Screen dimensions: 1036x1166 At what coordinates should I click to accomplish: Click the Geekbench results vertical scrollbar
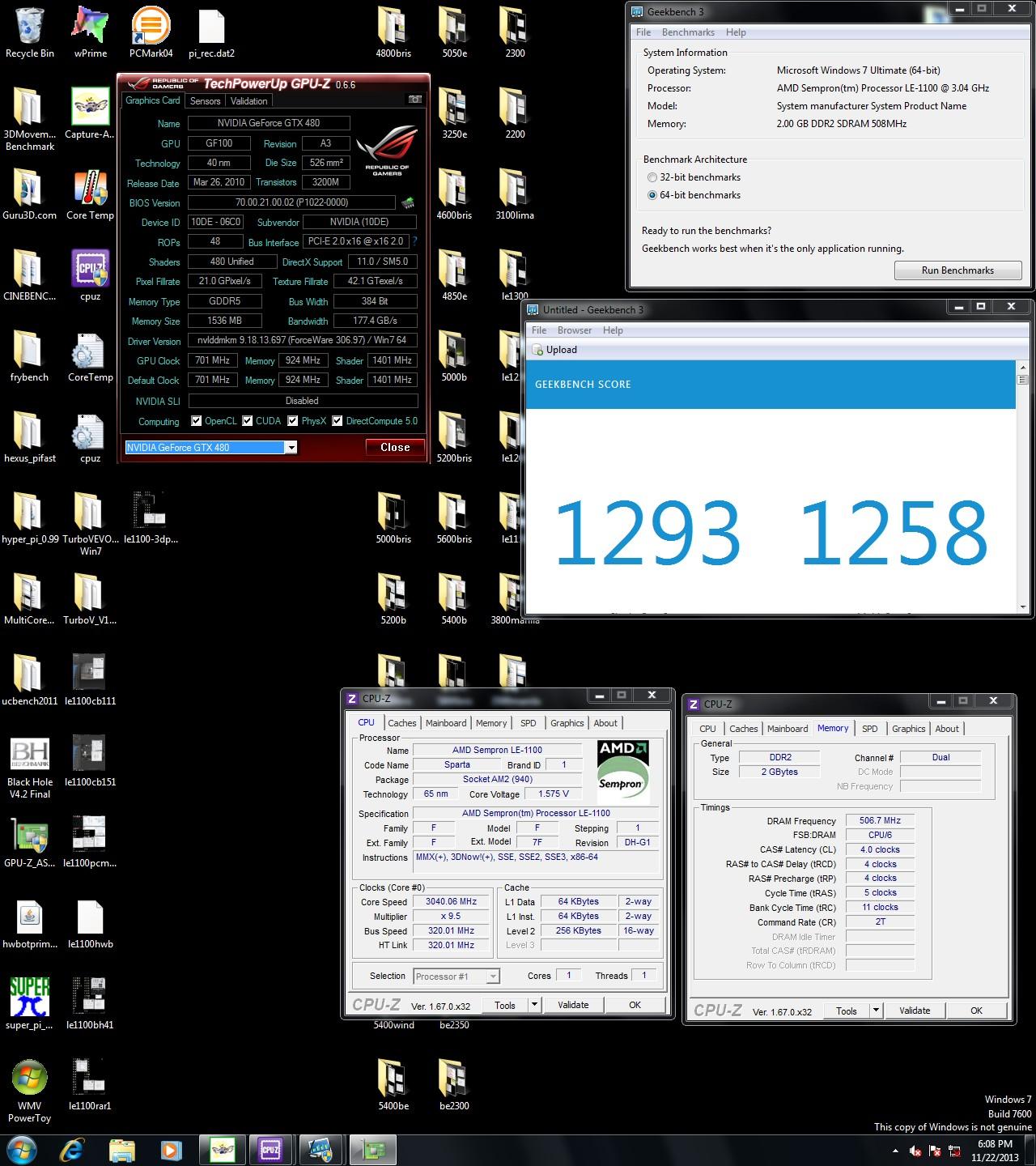(1023, 486)
